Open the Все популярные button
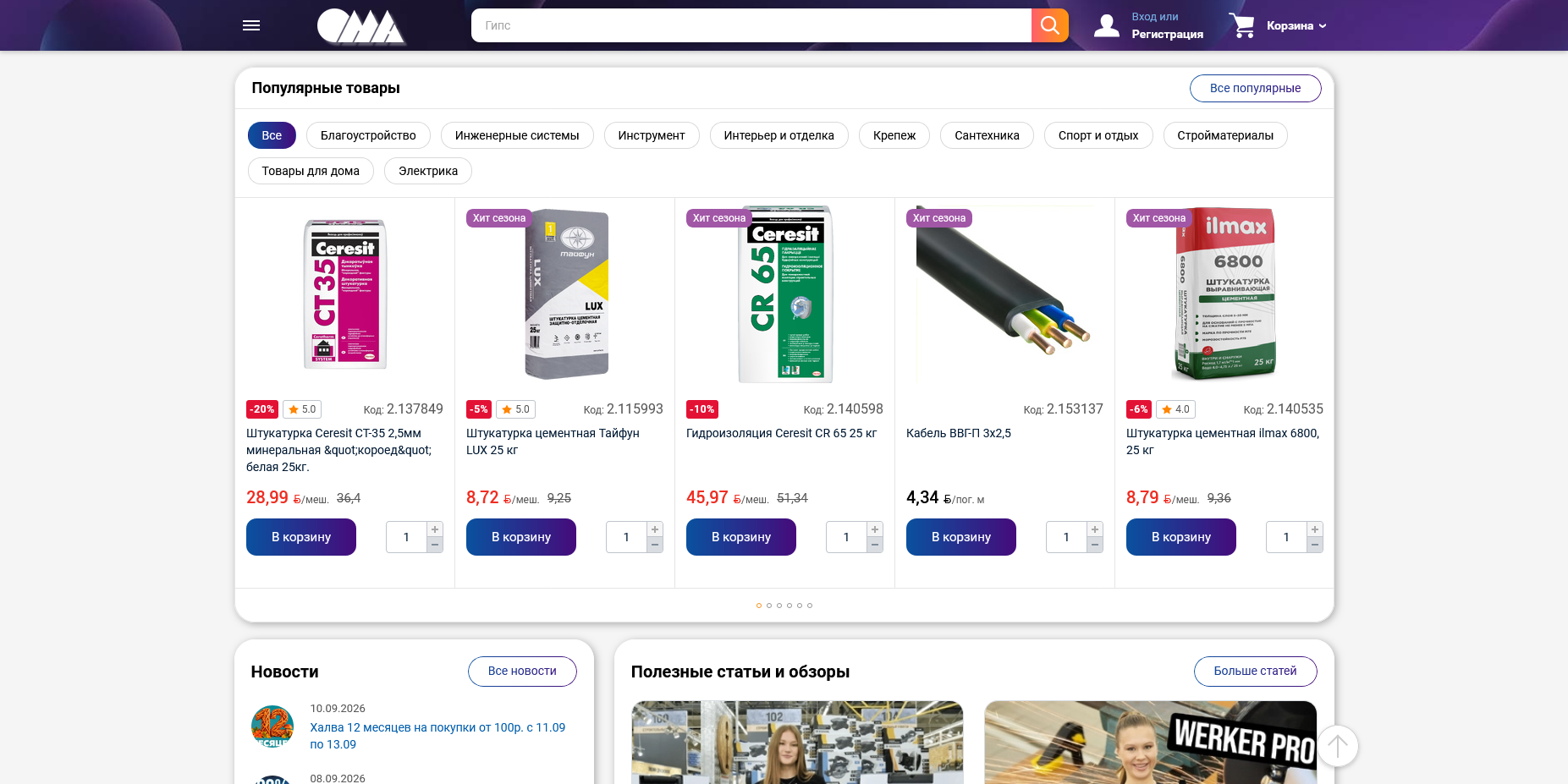Image resolution: width=1568 pixels, height=784 pixels. (1255, 88)
